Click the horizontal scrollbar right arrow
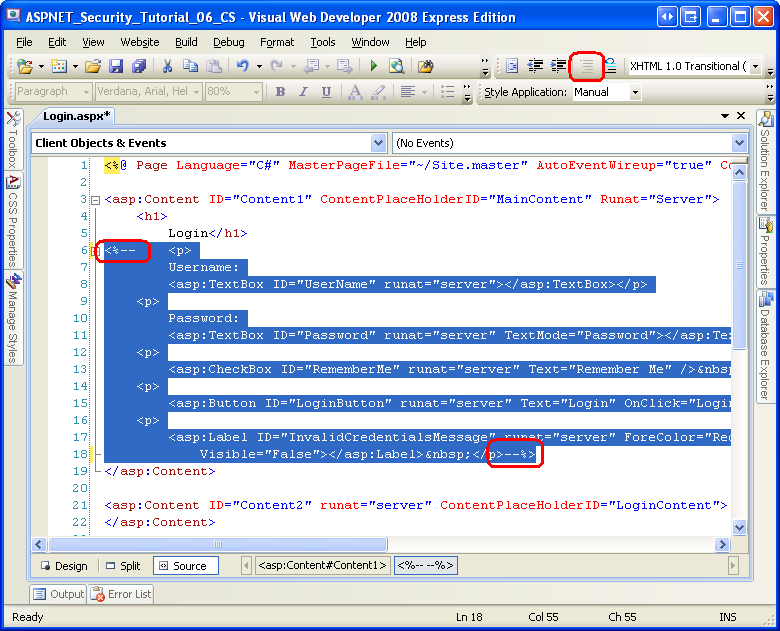This screenshot has width=780, height=631. pyautogui.click(x=722, y=544)
